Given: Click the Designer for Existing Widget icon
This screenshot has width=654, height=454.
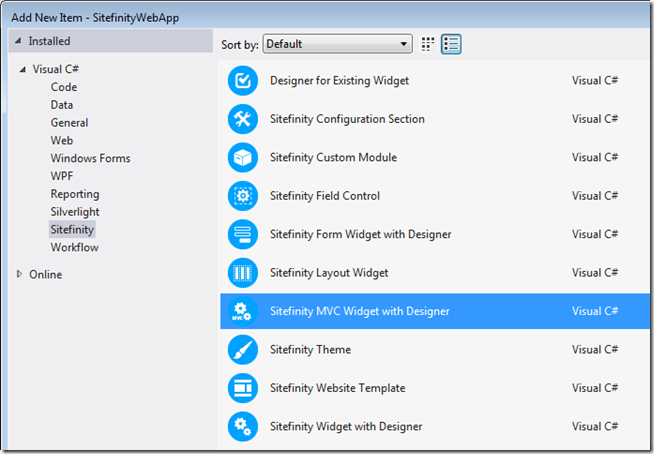Looking at the screenshot, I should pos(243,81).
